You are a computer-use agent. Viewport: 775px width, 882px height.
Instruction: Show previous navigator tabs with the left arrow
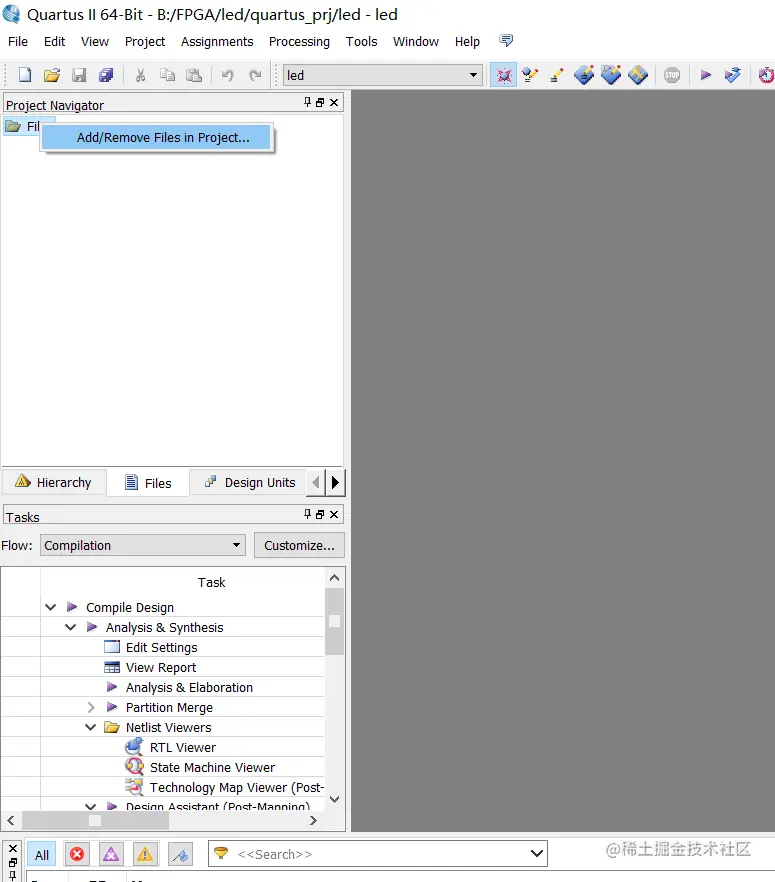click(x=316, y=482)
